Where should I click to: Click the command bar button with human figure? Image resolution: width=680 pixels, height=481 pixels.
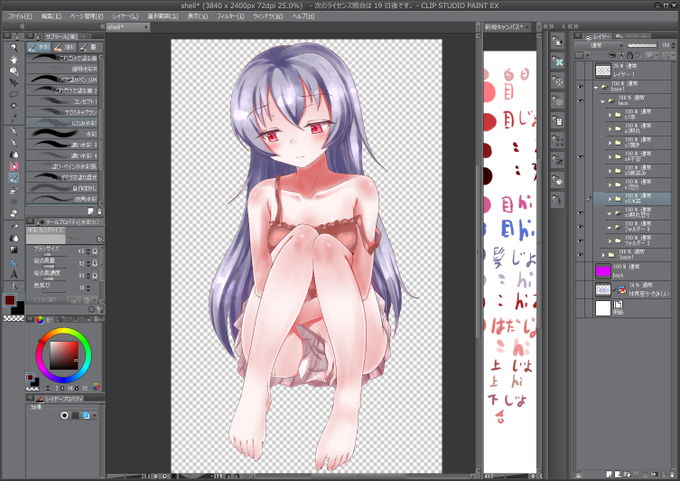[x=558, y=200]
